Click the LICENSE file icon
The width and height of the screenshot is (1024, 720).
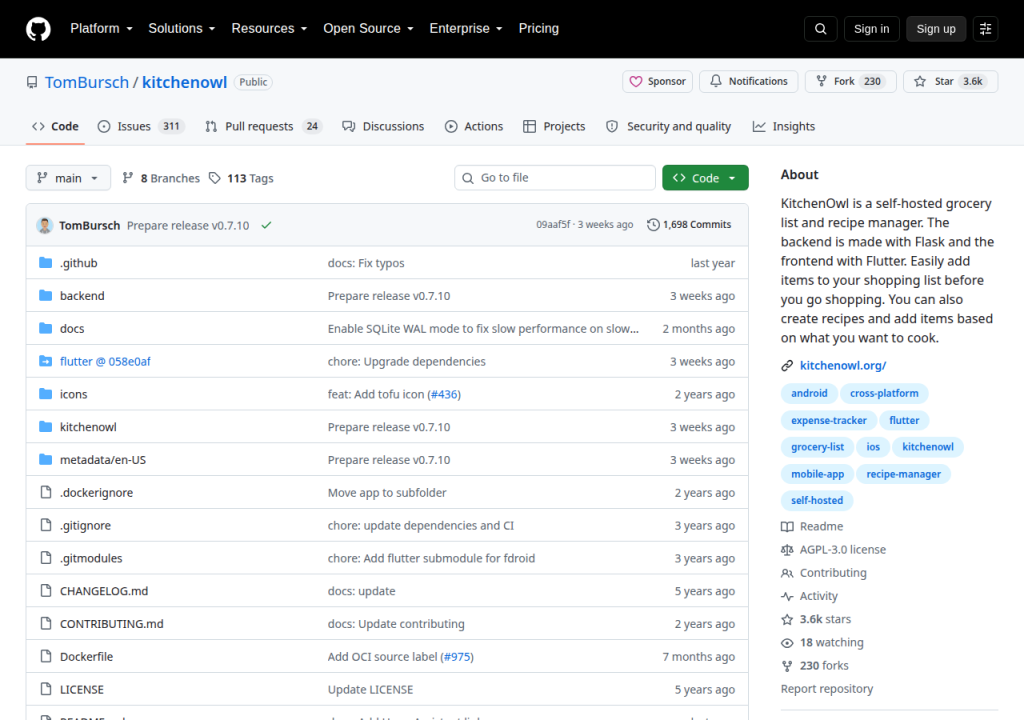46,689
